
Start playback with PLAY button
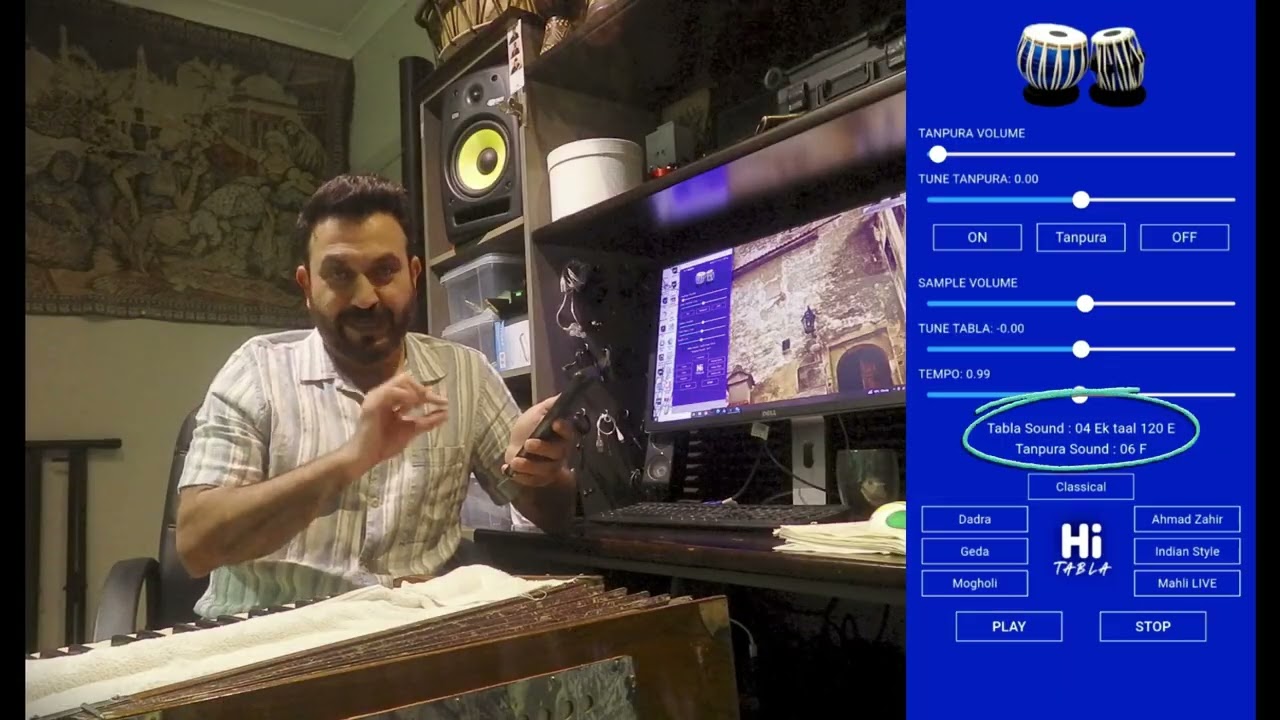(1009, 626)
